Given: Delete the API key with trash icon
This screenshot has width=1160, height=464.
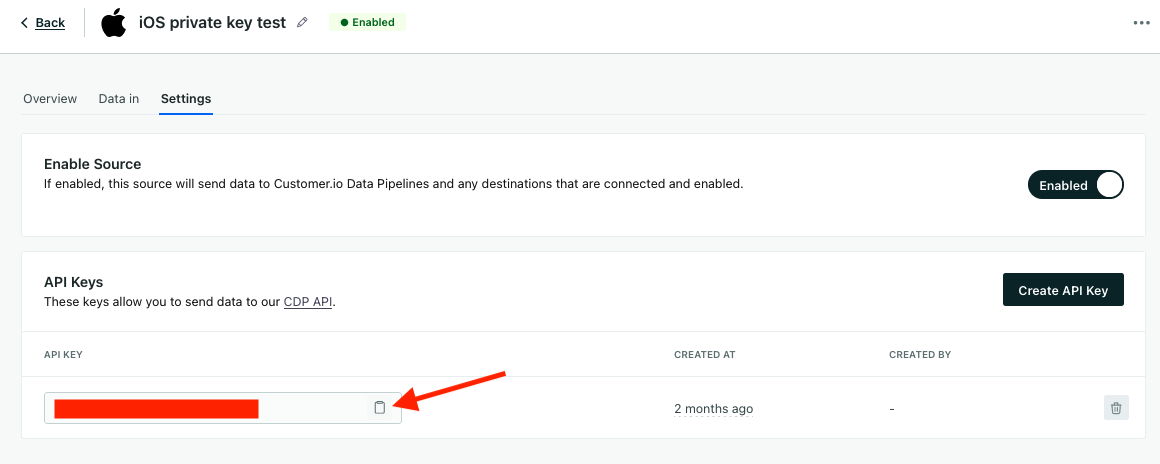Looking at the screenshot, I should click(x=1116, y=408).
